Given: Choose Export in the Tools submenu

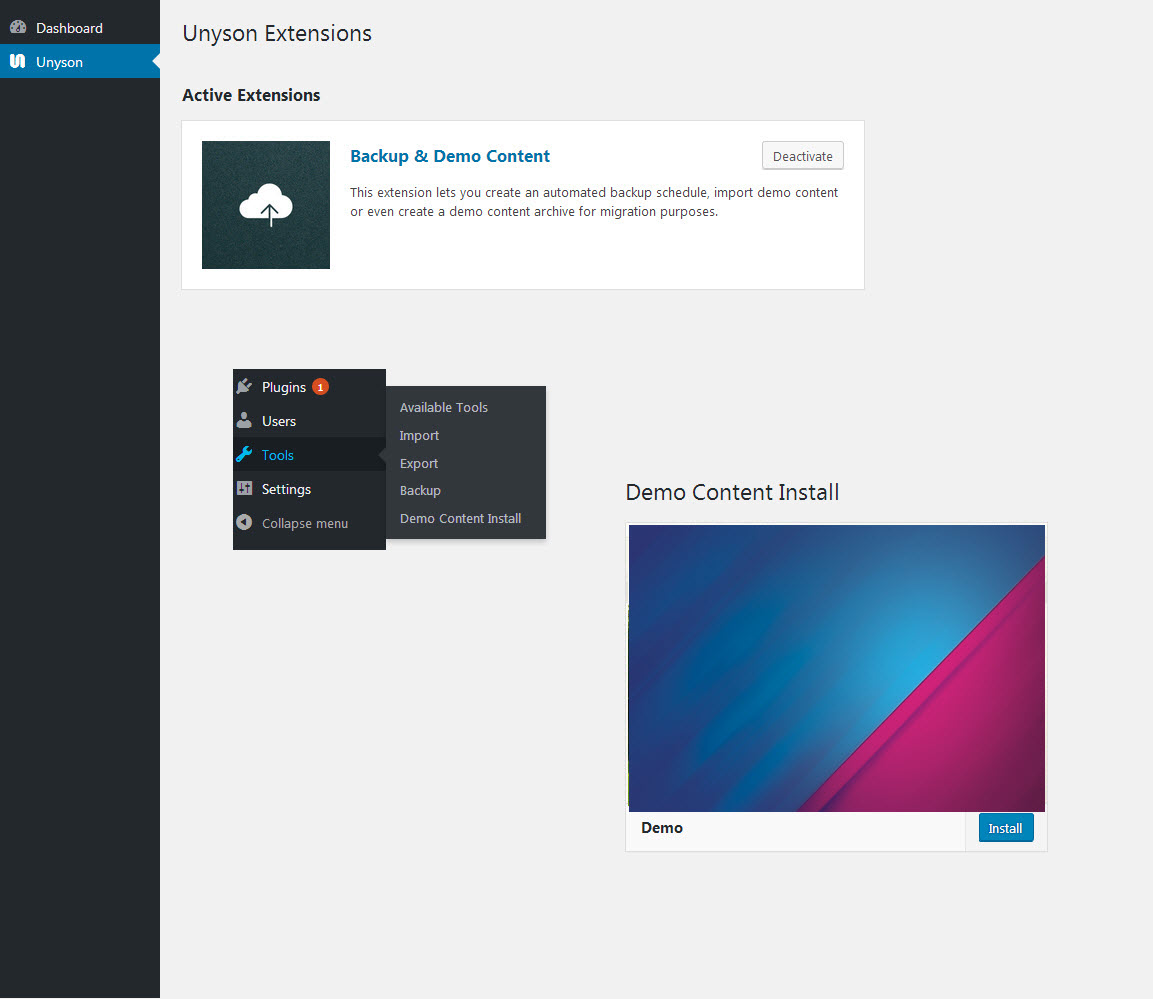Looking at the screenshot, I should pos(419,464).
